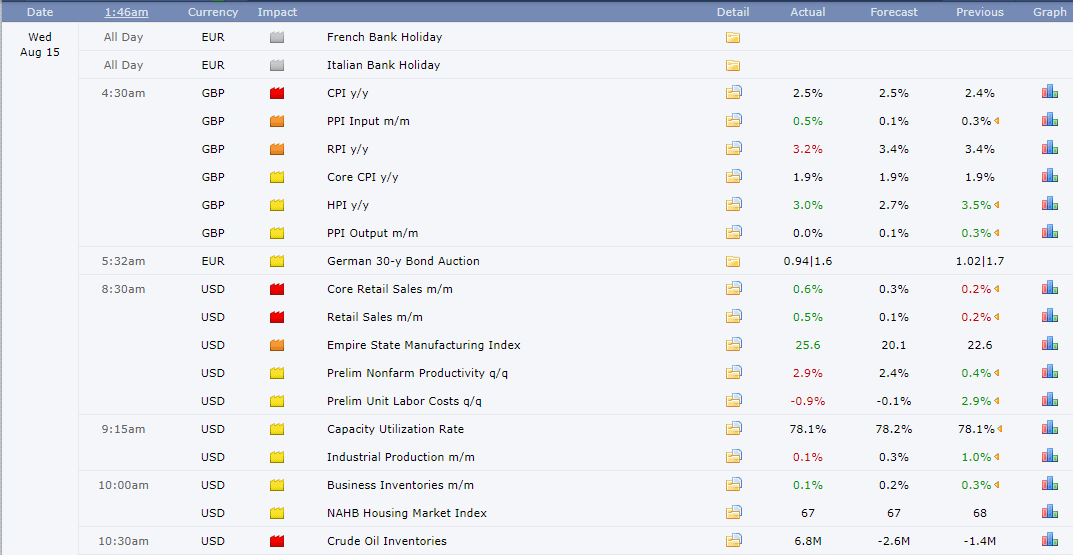The width and height of the screenshot is (1073, 555).
Task: Open detail folder for French Bank Holiday
Action: [733, 38]
